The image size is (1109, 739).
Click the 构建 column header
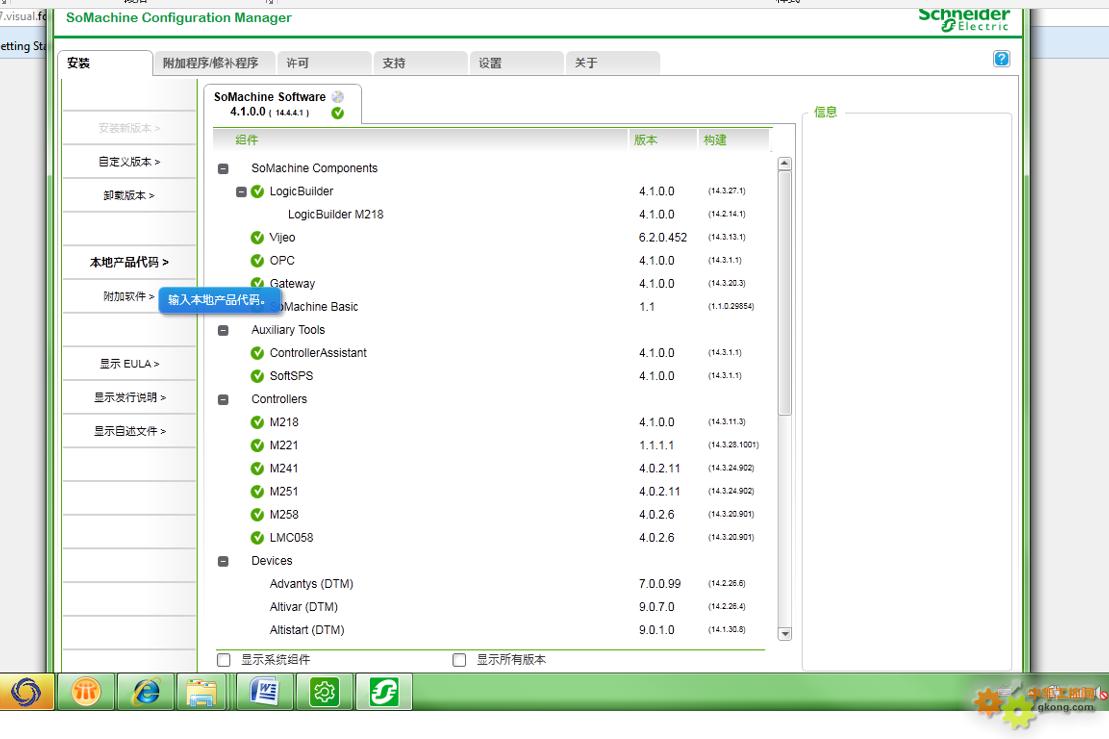733,140
